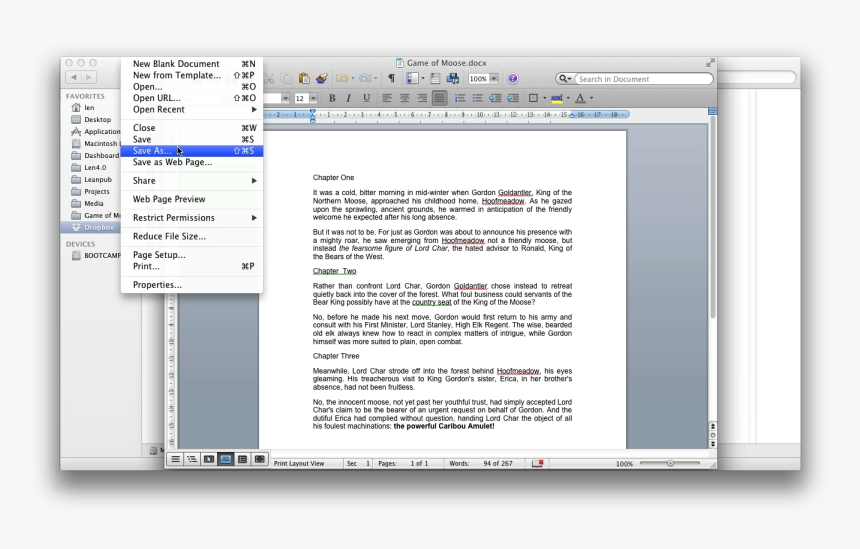This screenshot has height=549, width=860.
Task: Select Page Setup... in the menu
Action: [159, 255]
